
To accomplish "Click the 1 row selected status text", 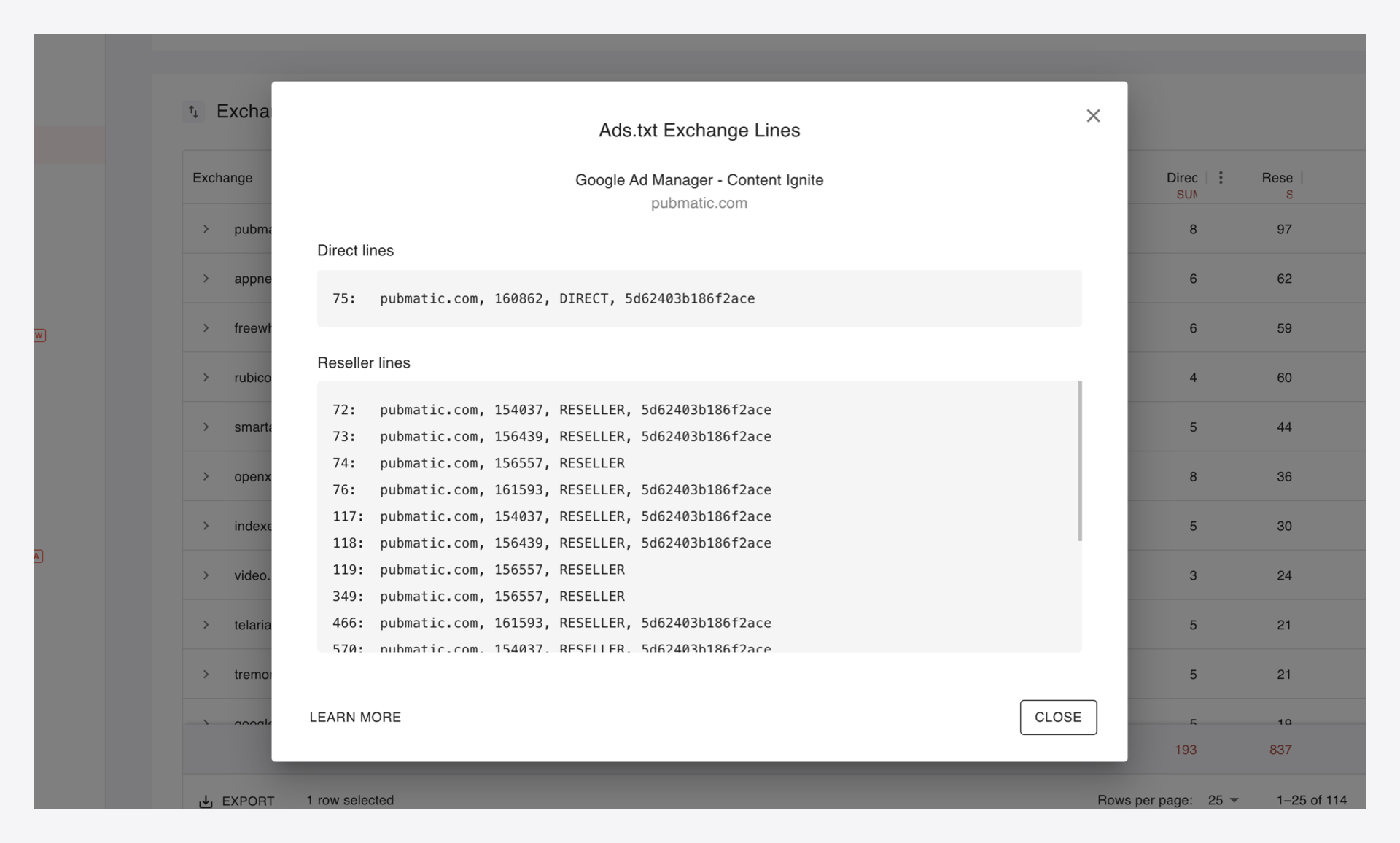I will (x=350, y=800).
